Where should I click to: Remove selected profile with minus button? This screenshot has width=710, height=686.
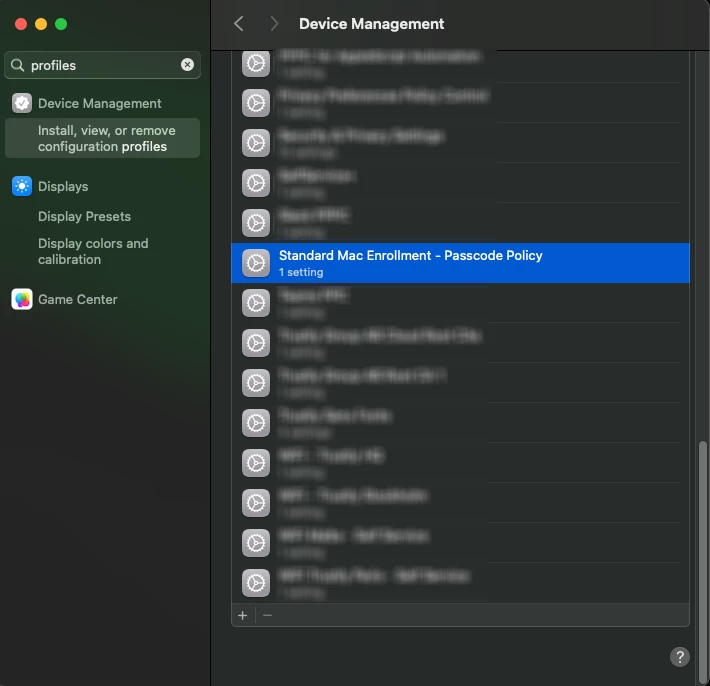267,615
